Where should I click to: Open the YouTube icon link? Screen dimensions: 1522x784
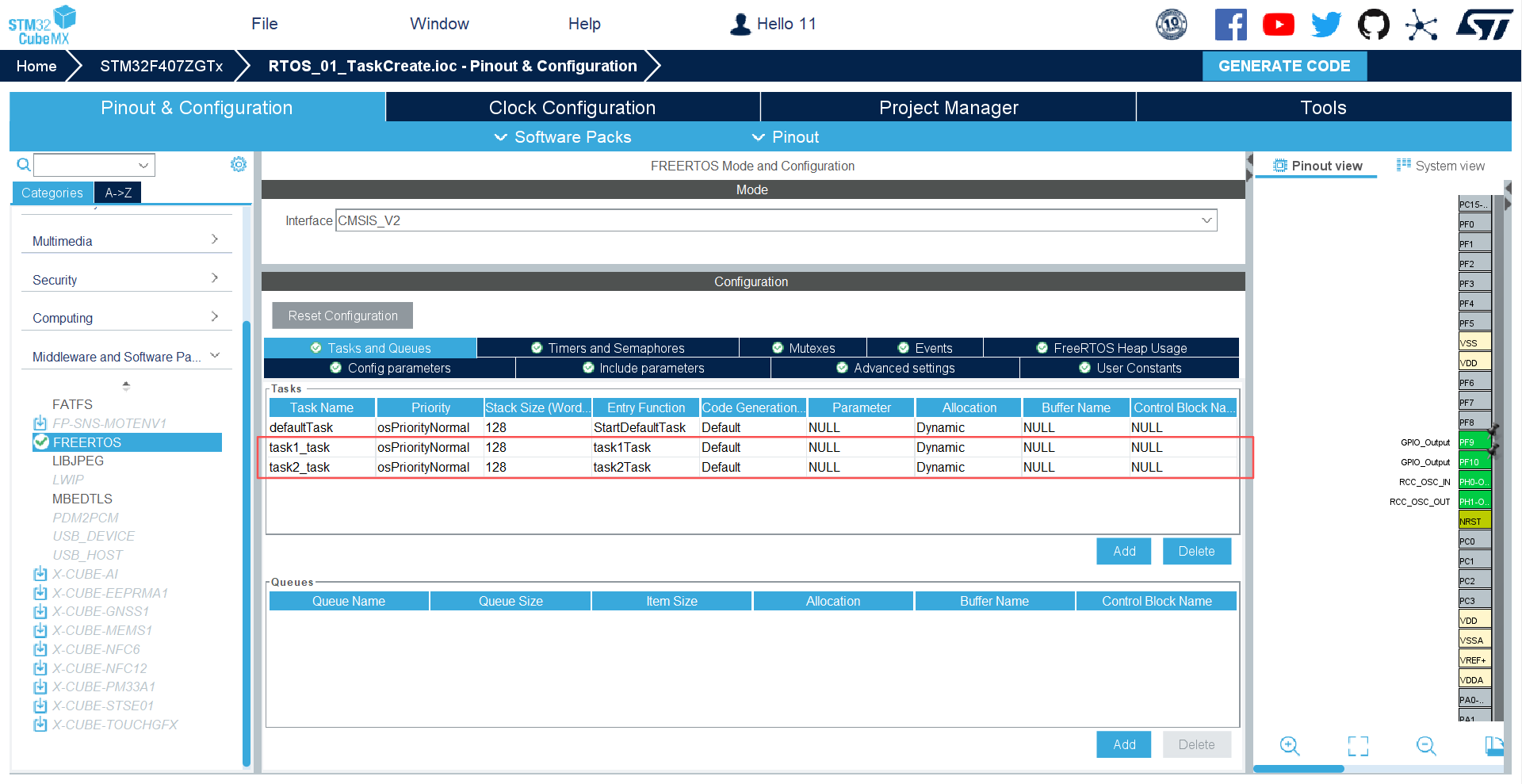pyautogui.click(x=1279, y=25)
